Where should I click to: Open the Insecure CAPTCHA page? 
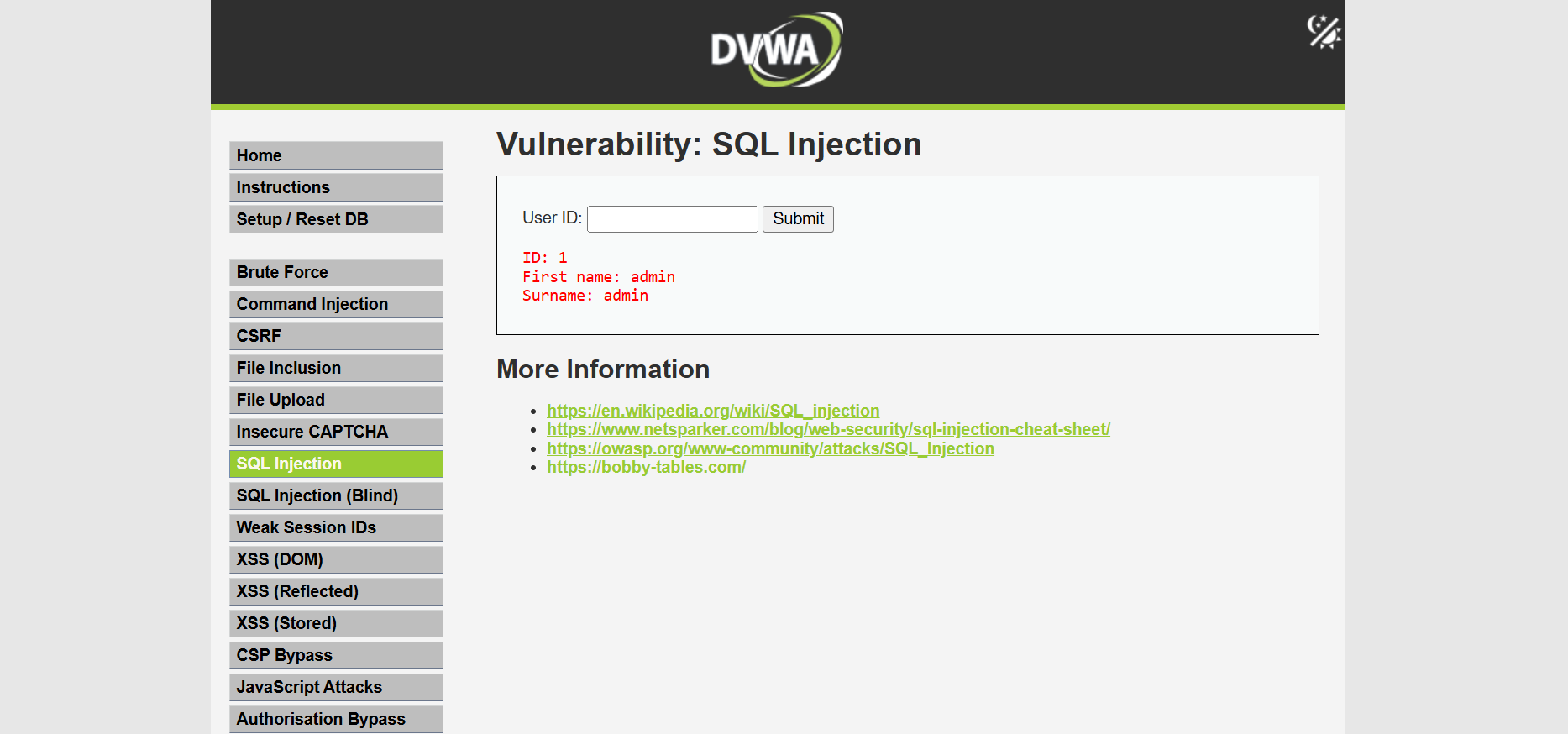coord(336,432)
